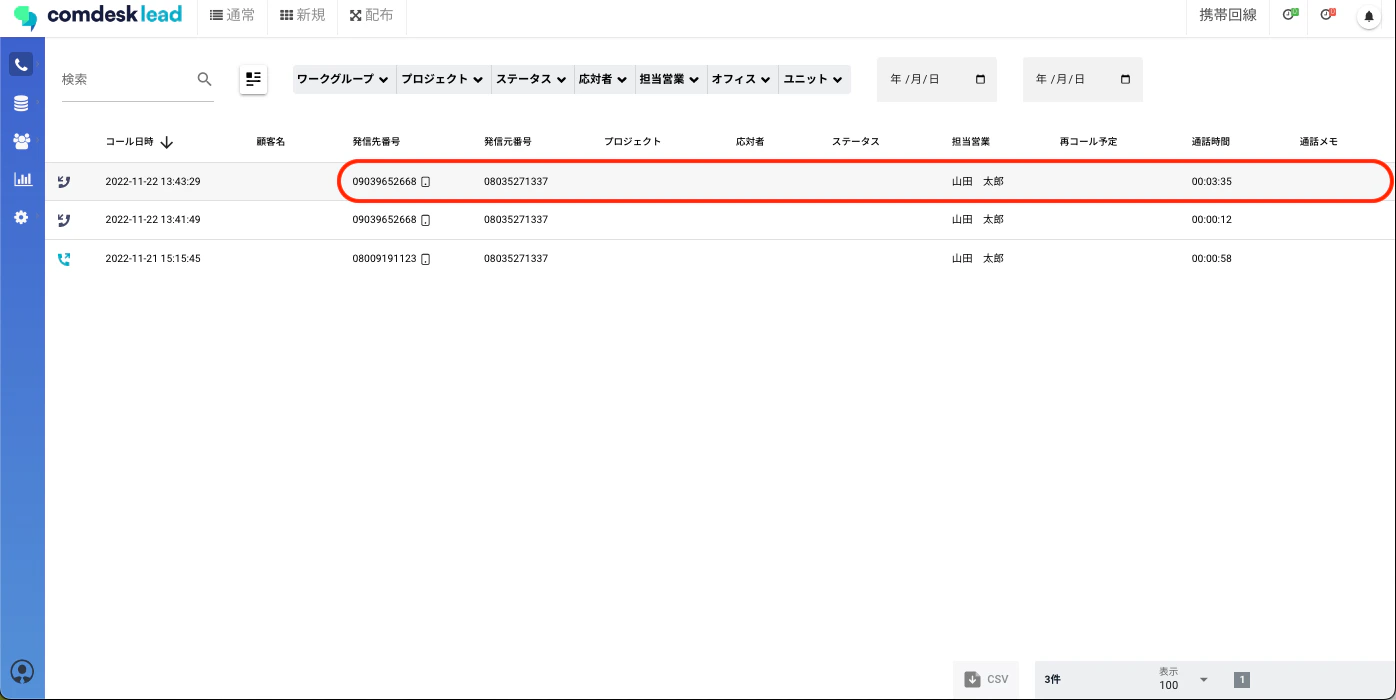Click the ステータス column header
The image size is (1396, 700).
[856, 142]
